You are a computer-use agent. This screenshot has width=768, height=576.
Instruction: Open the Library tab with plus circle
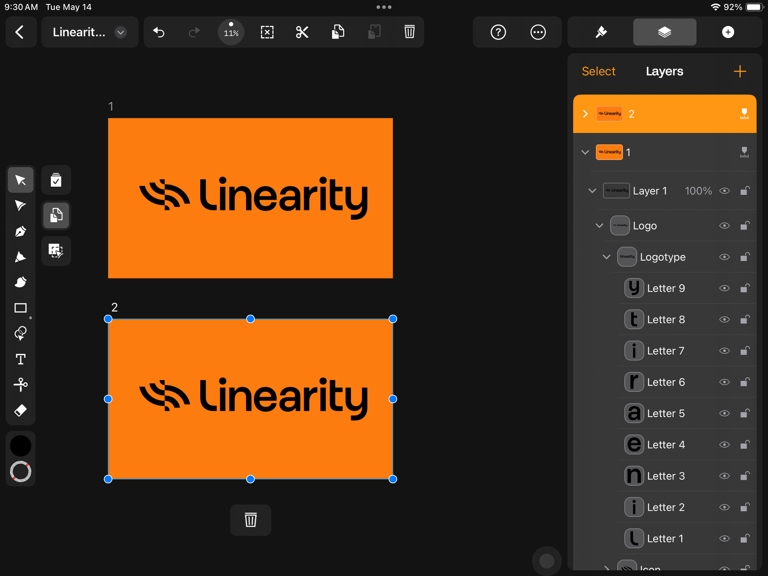[728, 32]
